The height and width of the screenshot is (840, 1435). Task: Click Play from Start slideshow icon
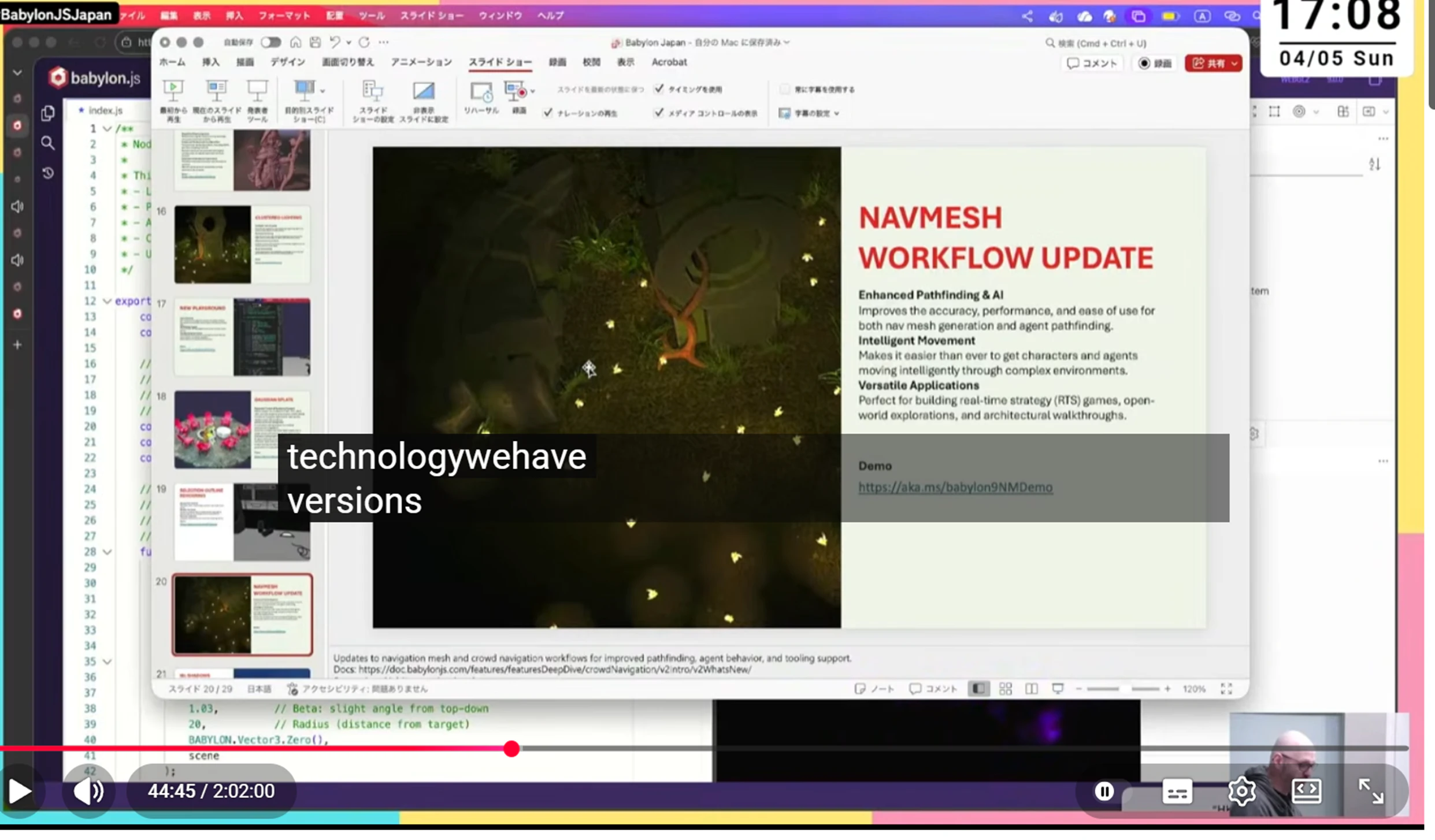[x=173, y=91]
